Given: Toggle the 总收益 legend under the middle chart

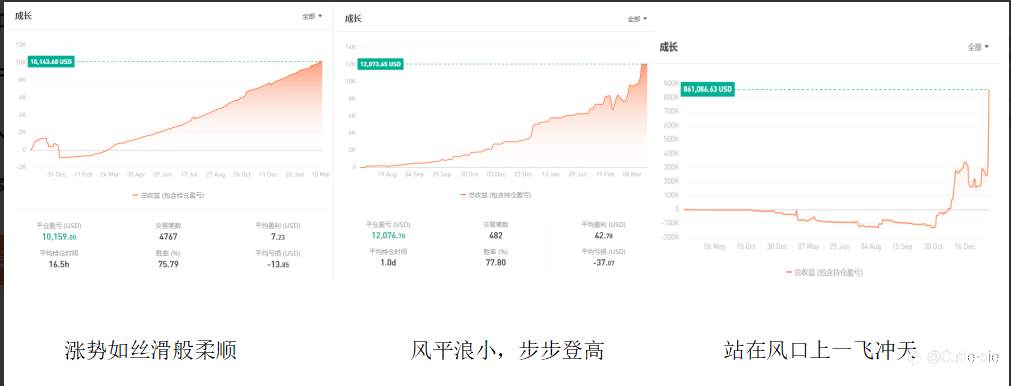Looking at the screenshot, I should [496, 194].
